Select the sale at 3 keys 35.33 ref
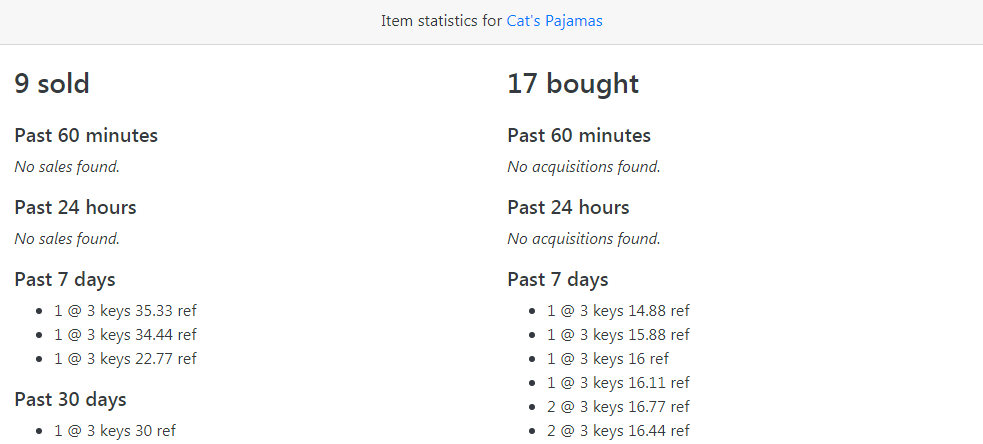This screenshot has width=983, height=444. coord(125,311)
